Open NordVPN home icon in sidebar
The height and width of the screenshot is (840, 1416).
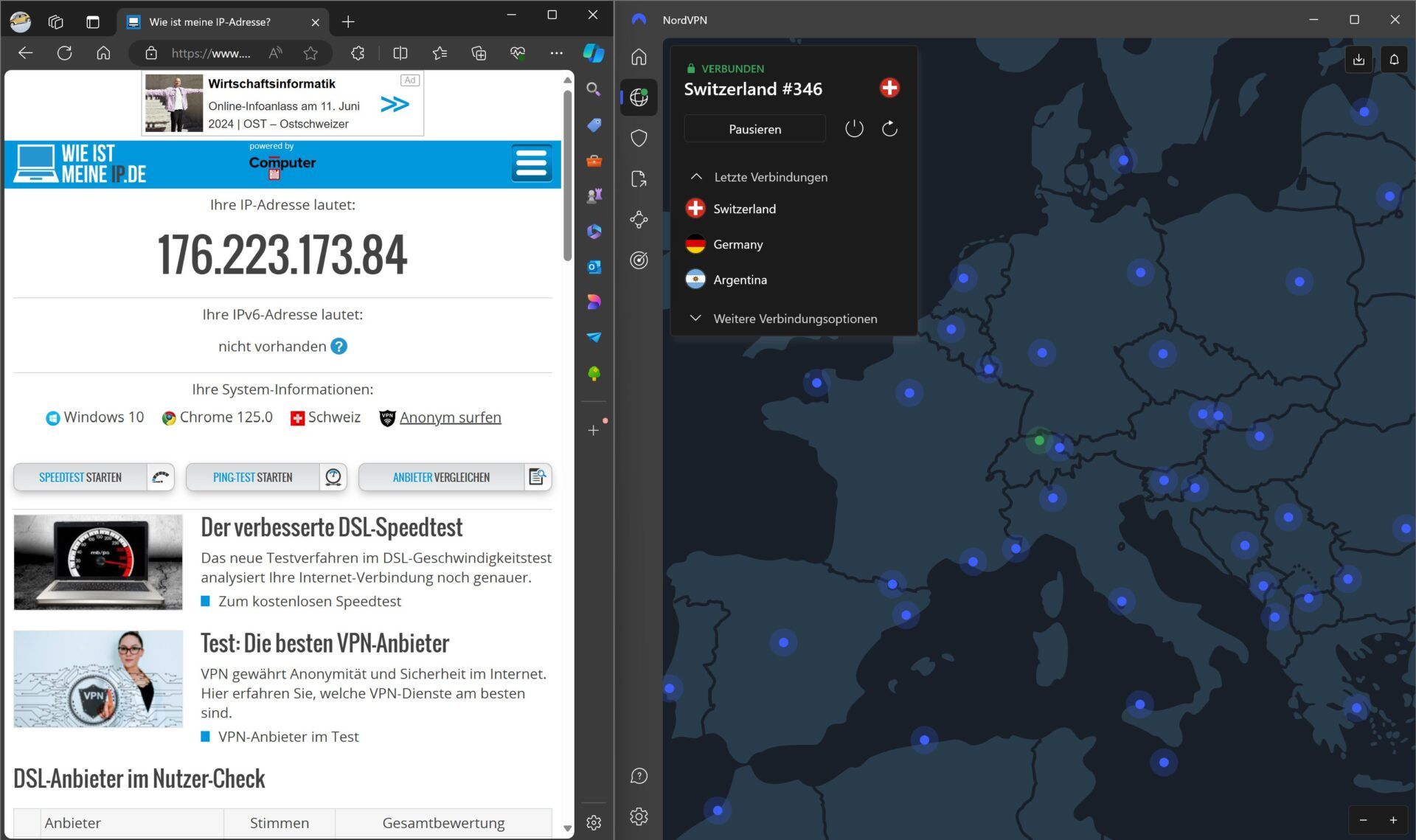[639, 56]
